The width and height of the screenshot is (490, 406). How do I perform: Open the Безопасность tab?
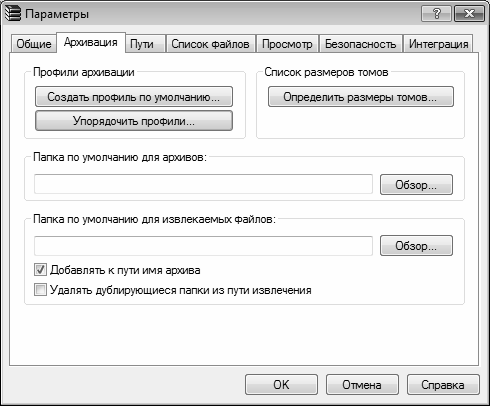[x=361, y=44]
